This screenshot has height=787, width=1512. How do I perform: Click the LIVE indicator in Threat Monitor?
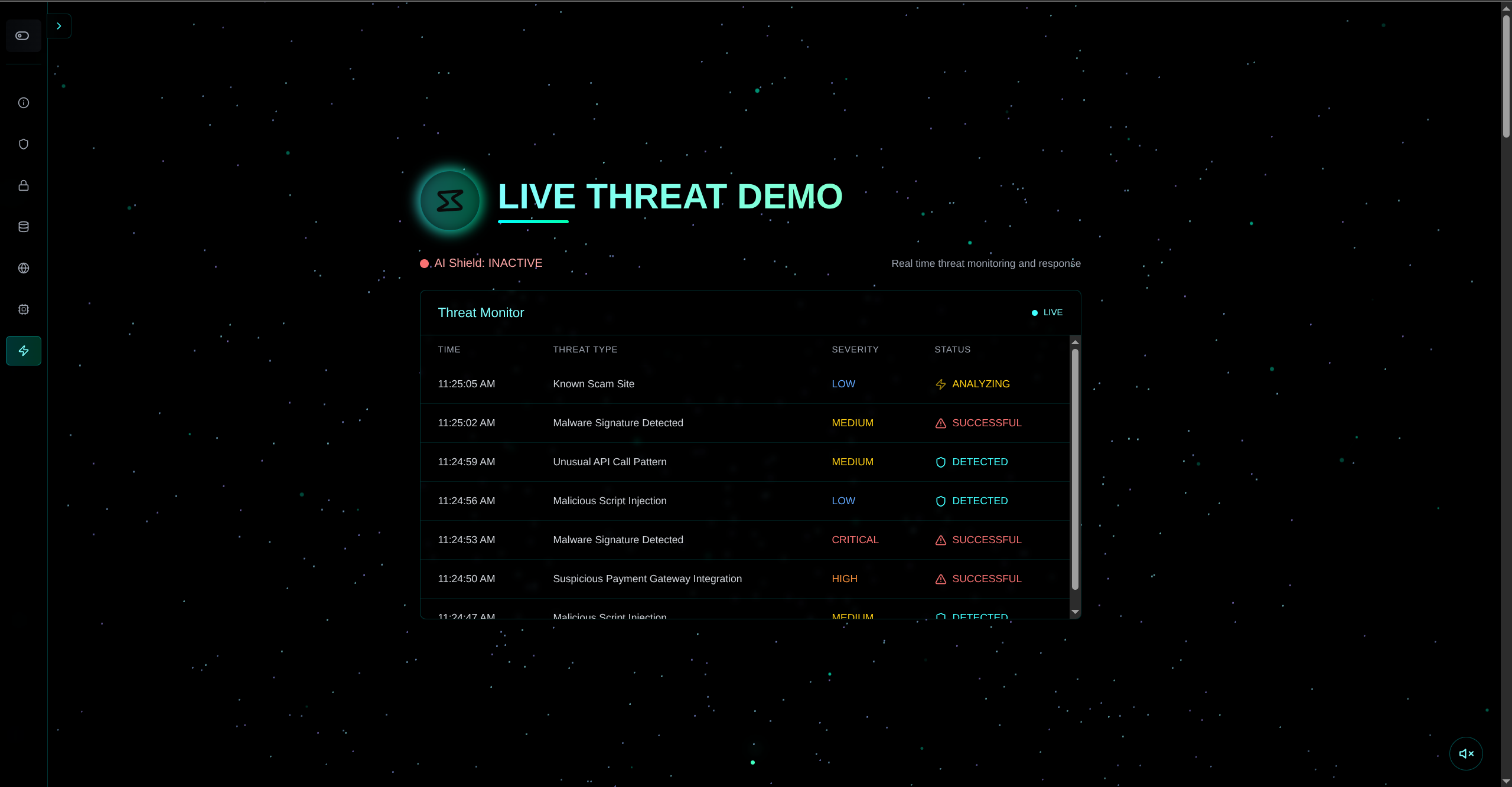[1047, 312]
